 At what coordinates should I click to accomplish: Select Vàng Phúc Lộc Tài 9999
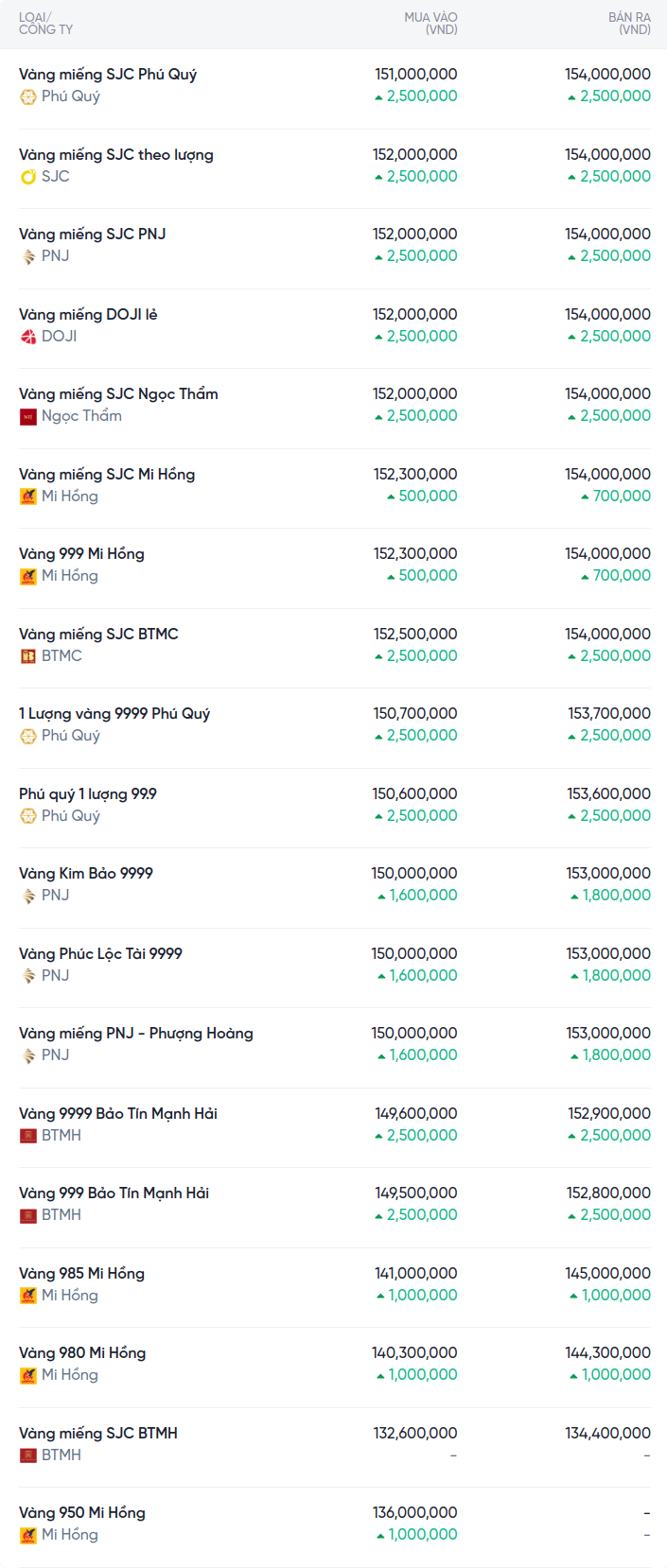coord(100,954)
